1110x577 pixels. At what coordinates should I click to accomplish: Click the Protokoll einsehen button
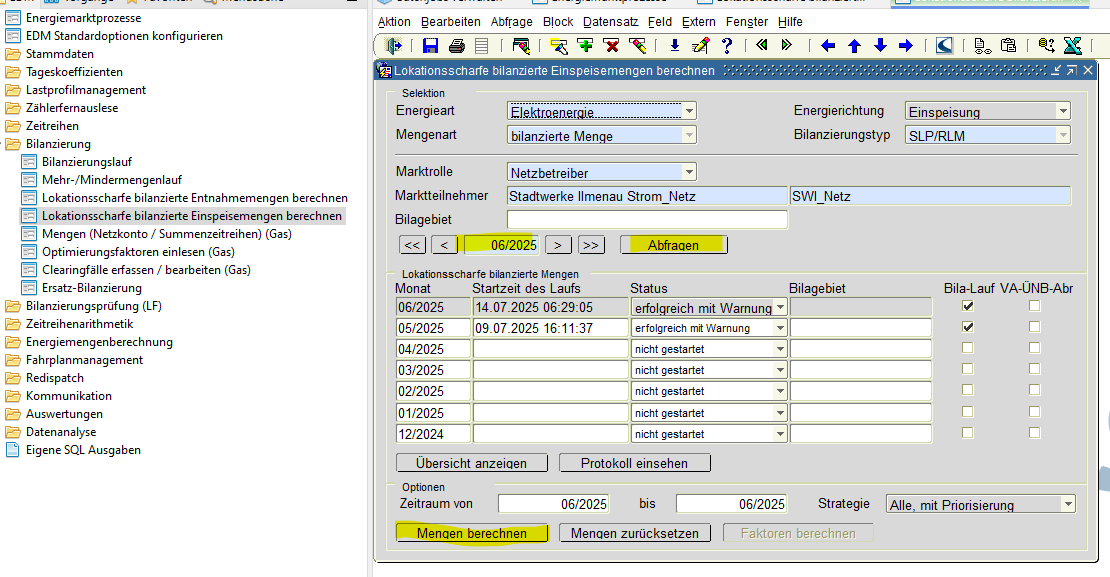pyautogui.click(x=635, y=463)
